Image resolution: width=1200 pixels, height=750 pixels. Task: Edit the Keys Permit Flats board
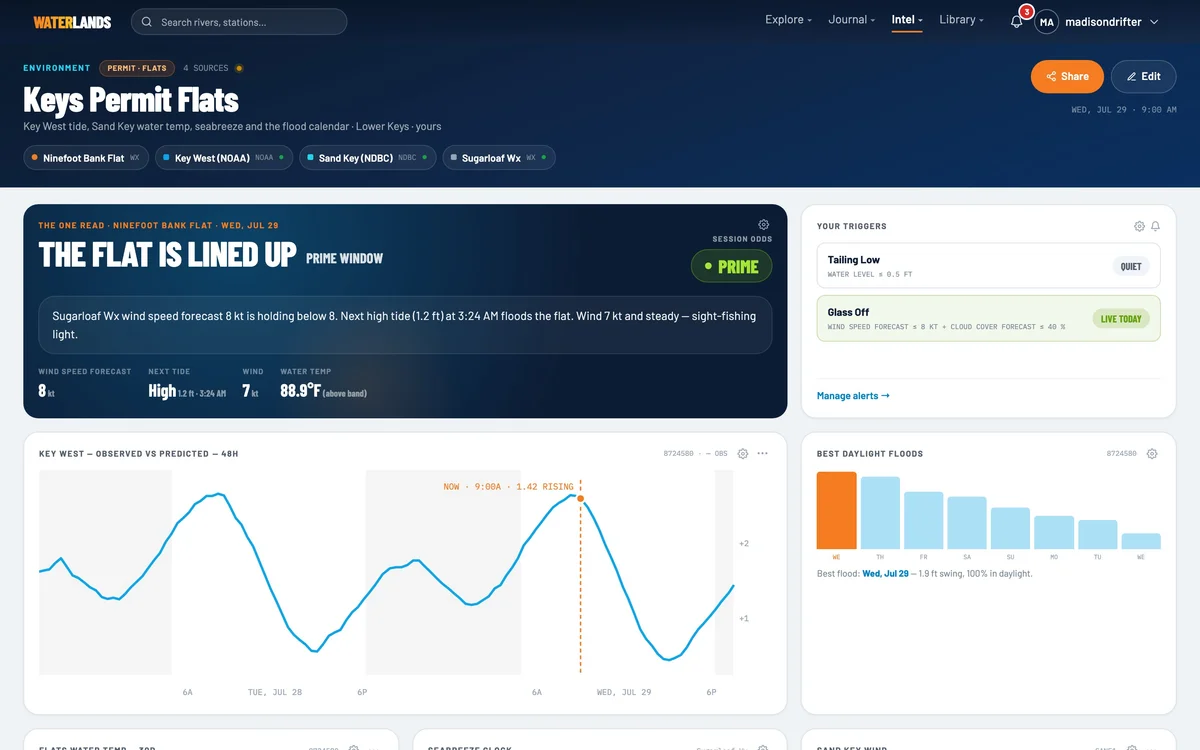pos(1144,76)
